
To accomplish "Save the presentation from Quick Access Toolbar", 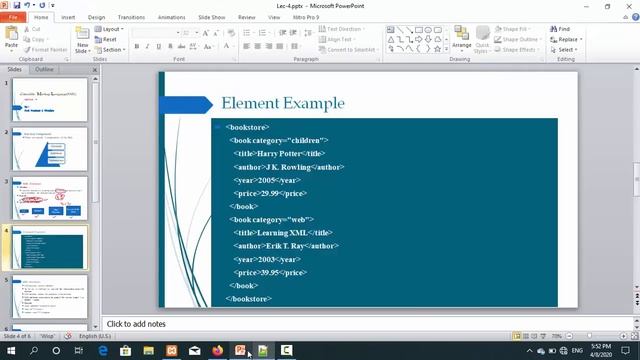I will [17, 5].
